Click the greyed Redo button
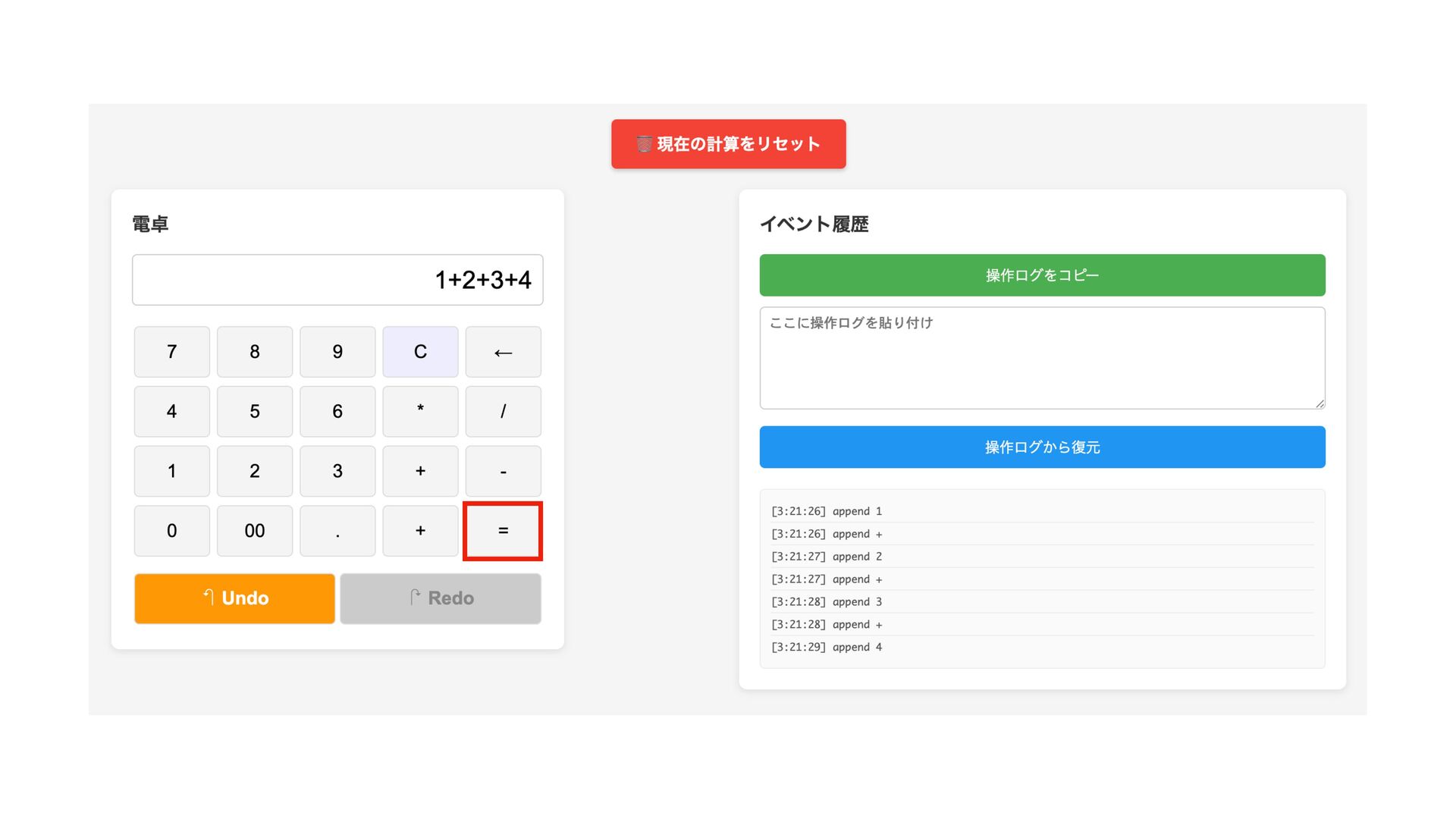The width and height of the screenshot is (1456, 819). (441, 598)
